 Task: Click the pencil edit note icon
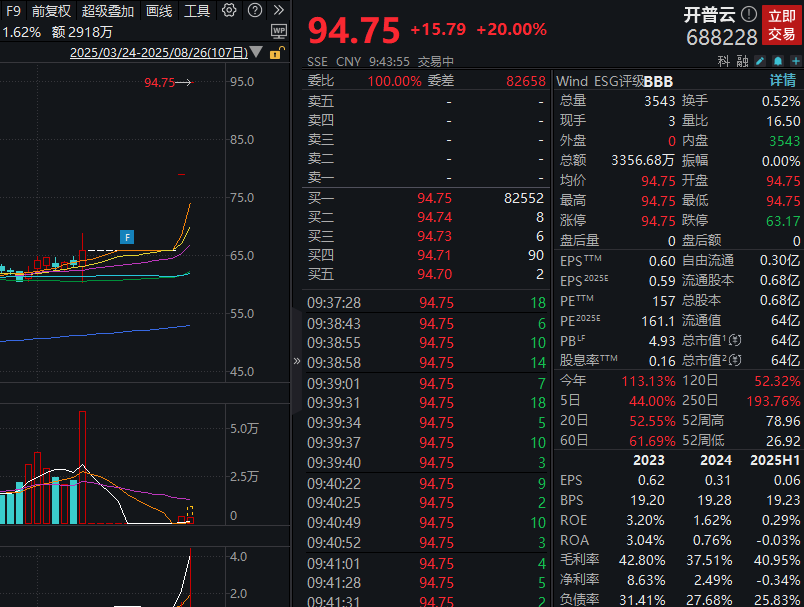pos(760,61)
